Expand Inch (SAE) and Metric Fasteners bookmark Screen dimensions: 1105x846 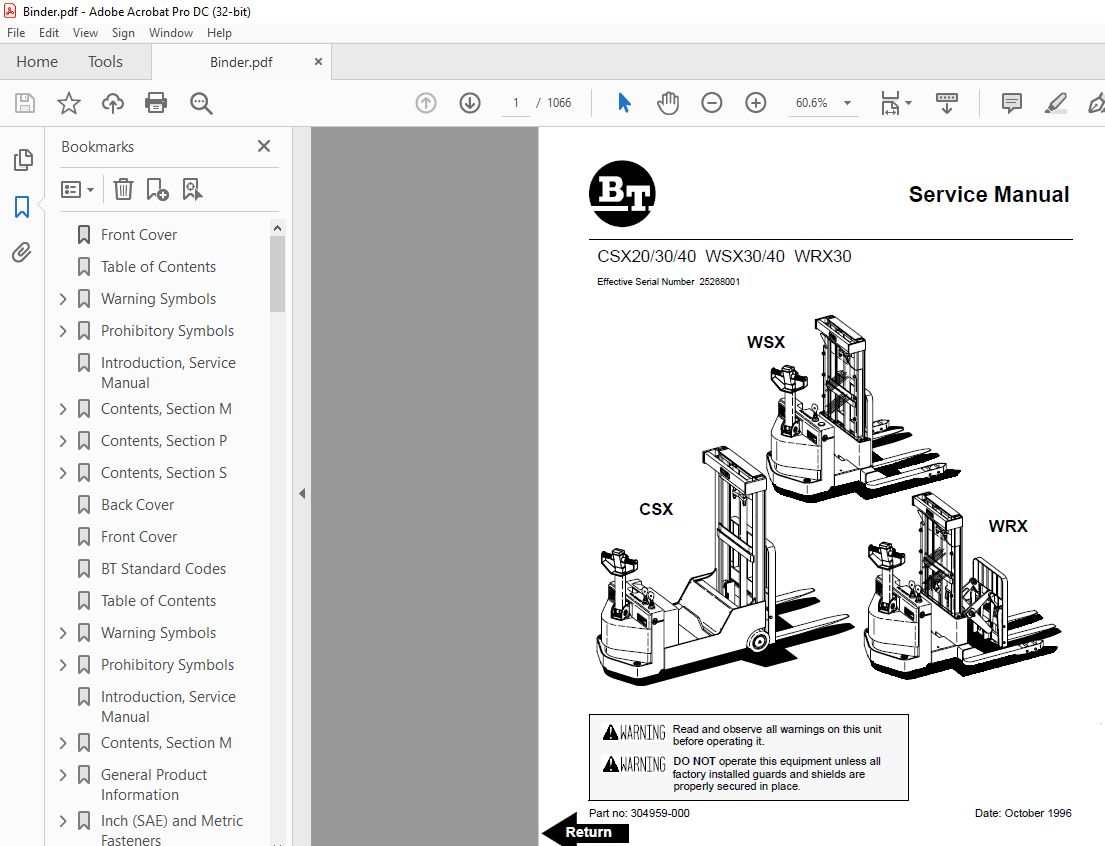[x=63, y=821]
